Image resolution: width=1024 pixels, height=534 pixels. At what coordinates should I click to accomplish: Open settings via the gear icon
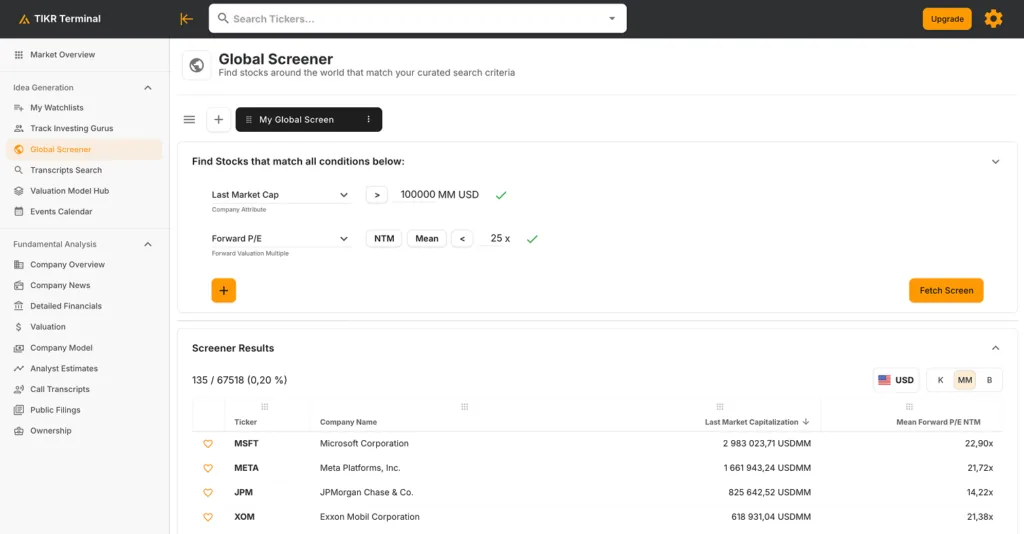[x=993, y=19]
